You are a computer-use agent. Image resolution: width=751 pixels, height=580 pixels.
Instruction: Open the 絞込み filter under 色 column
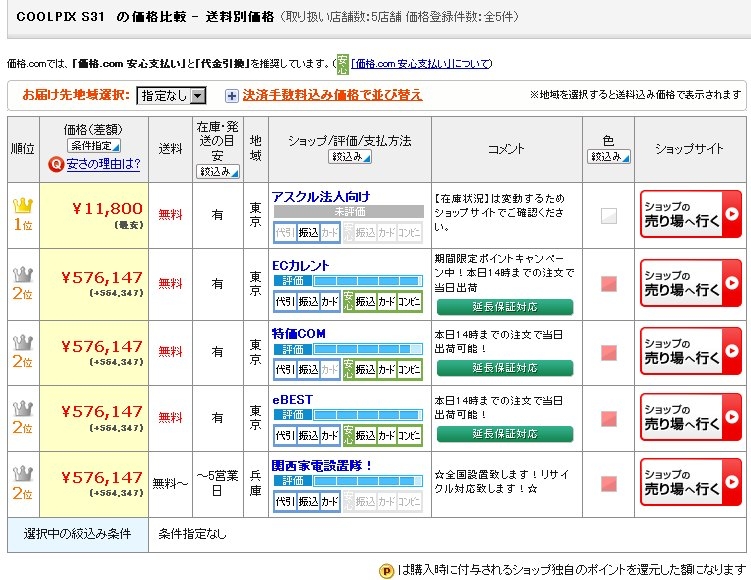[x=609, y=157]
